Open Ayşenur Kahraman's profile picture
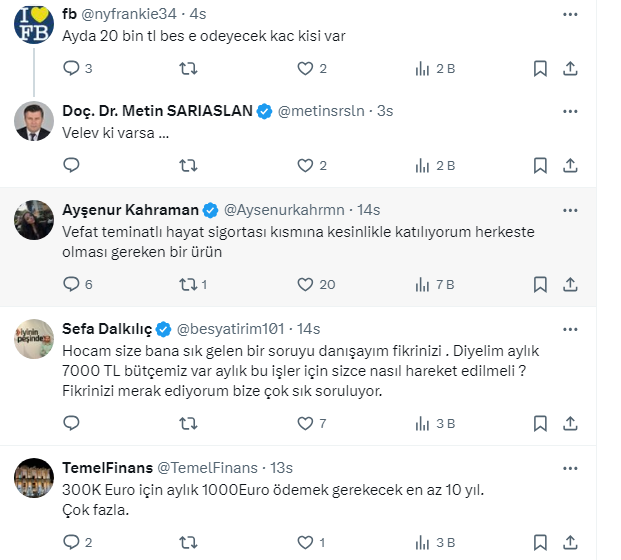The image size is (621, 560). point(33,220)
